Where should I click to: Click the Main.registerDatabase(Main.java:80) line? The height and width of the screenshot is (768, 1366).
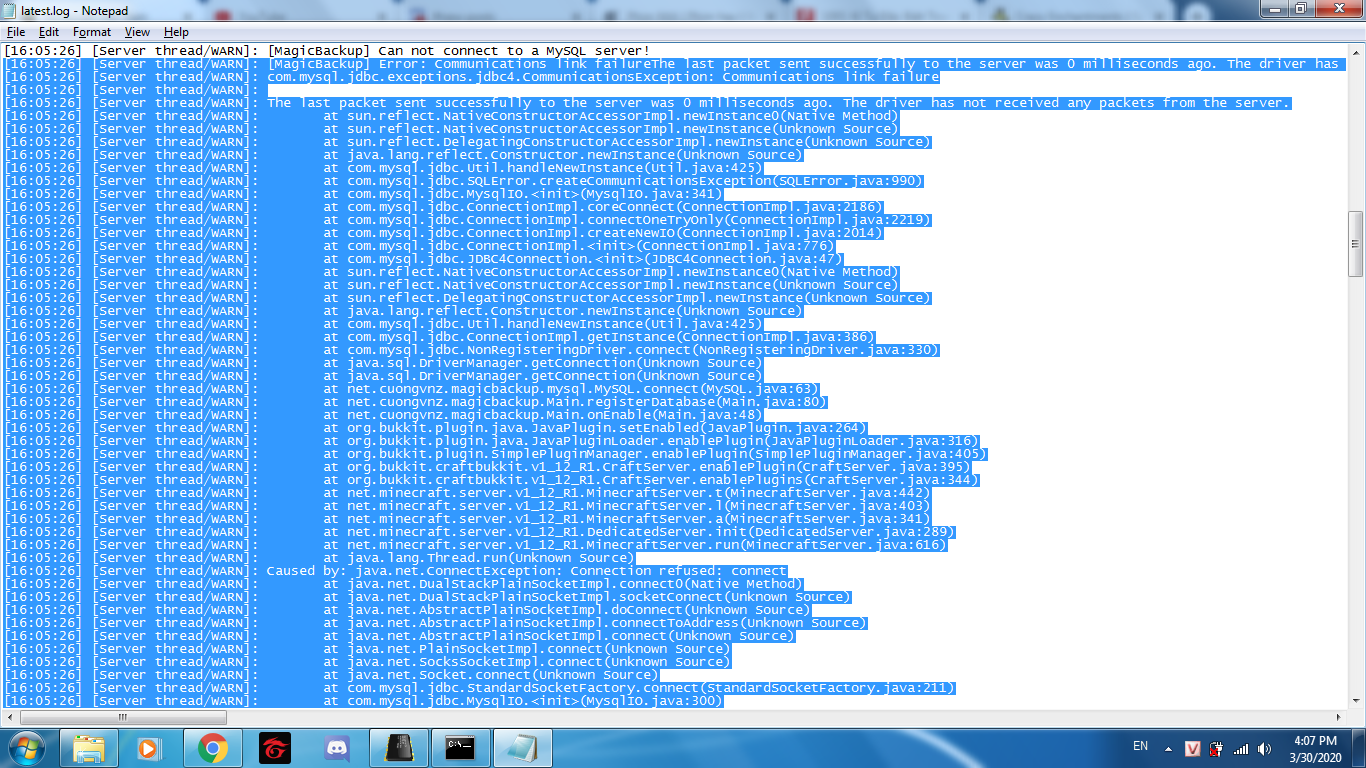pos(417,402)
